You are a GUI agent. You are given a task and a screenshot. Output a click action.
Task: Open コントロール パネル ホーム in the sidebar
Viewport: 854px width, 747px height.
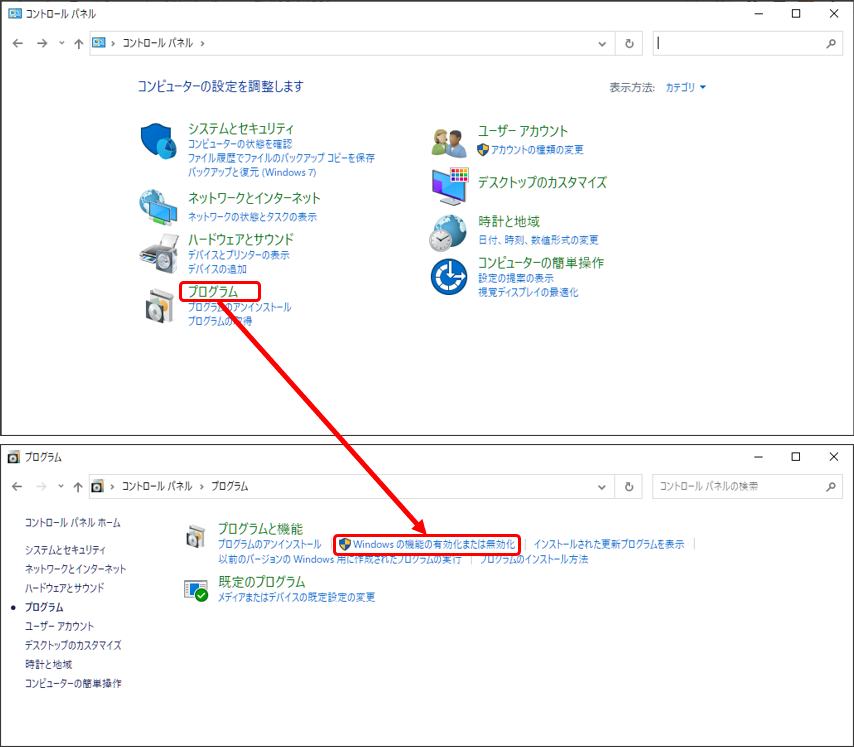click(x=72, y=523)
